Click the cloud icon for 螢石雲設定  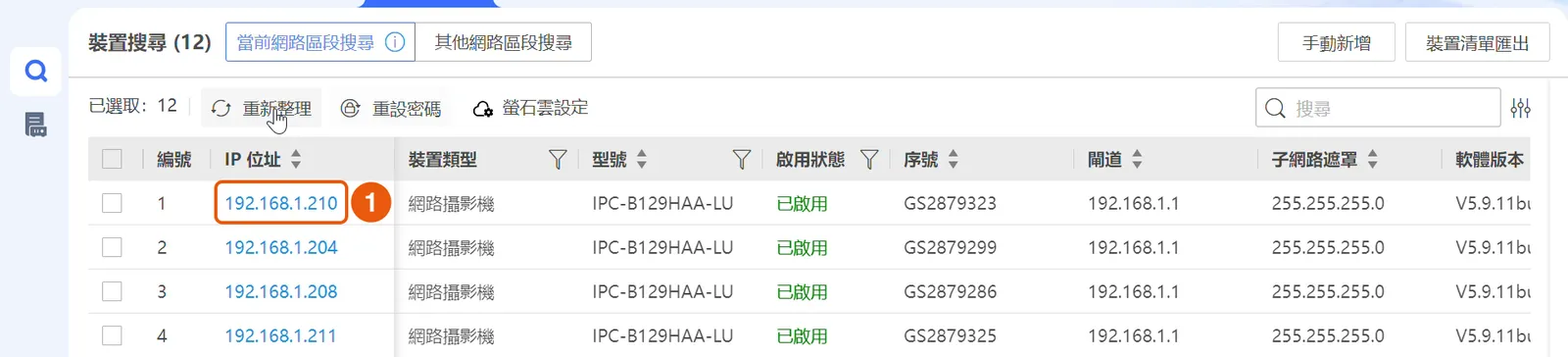(x=483, y=109)
